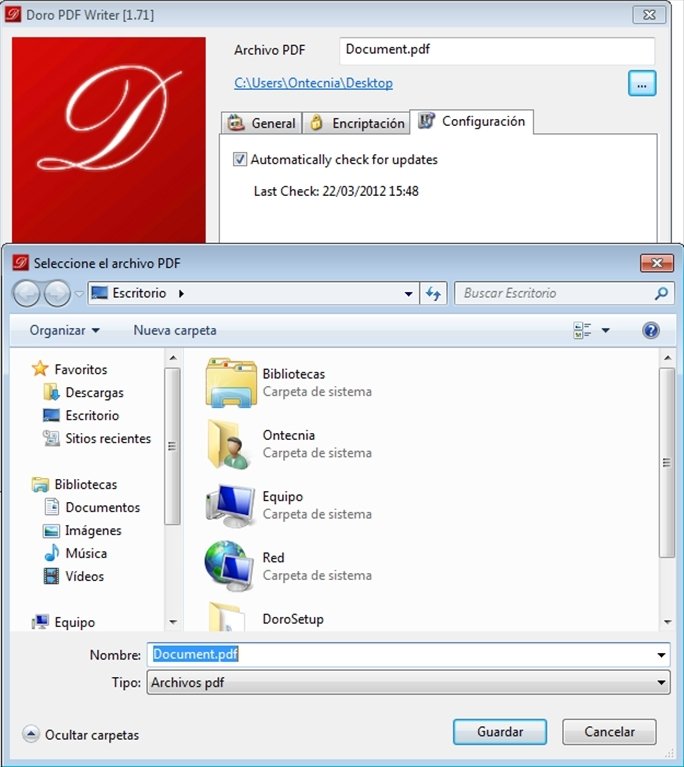Screen dimensions: 684x767
Task: Switch to the Encriptación tab
Action: (357, 123)
